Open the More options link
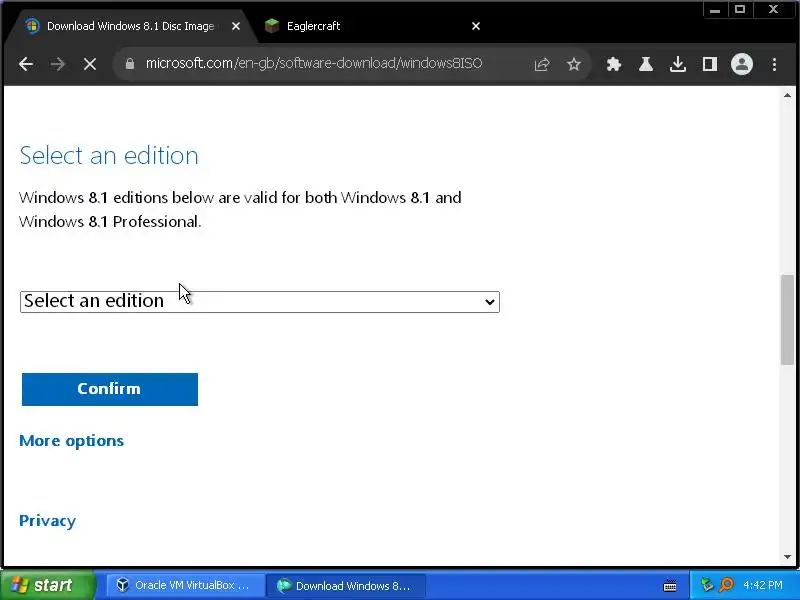The image size is (800, 600). click(x=71, y=441)
